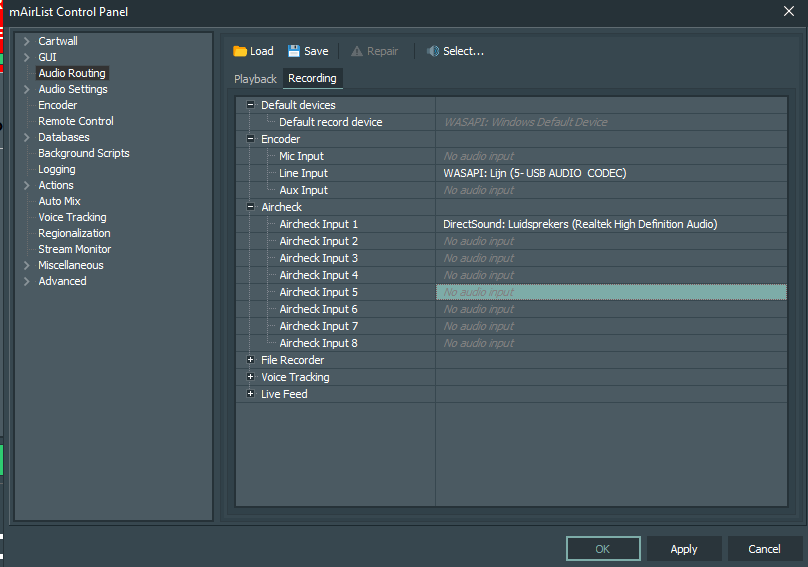Expand the Databases chevron in sidebar
This screenshot has width=808, height=567.
tap(27, 137)
